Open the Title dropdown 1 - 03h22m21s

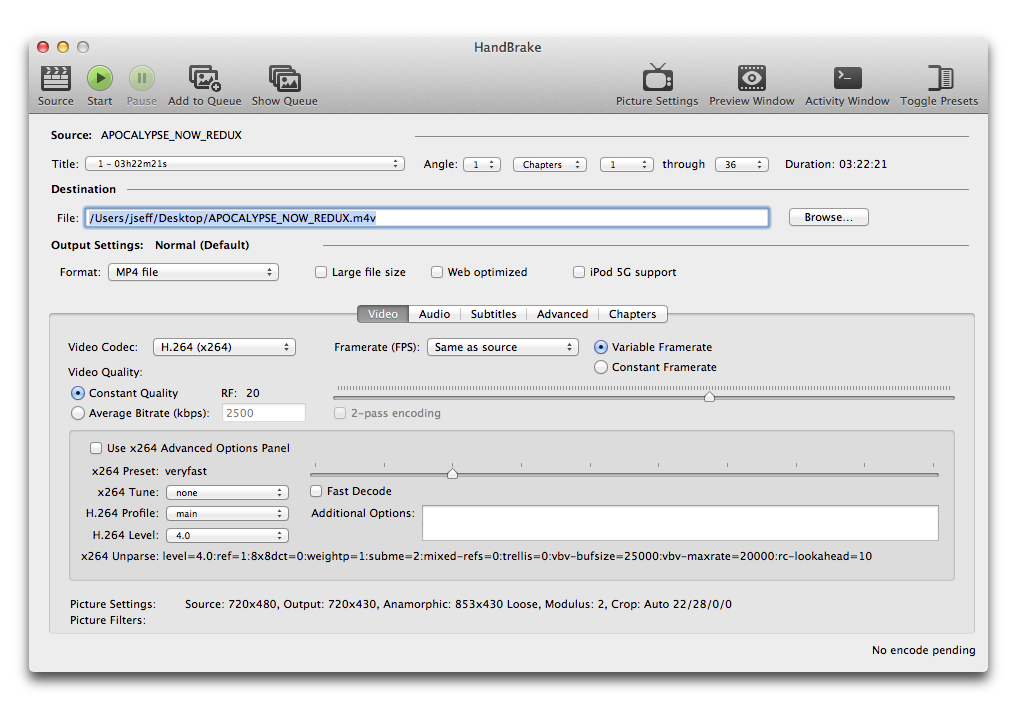tap(245, 164)
